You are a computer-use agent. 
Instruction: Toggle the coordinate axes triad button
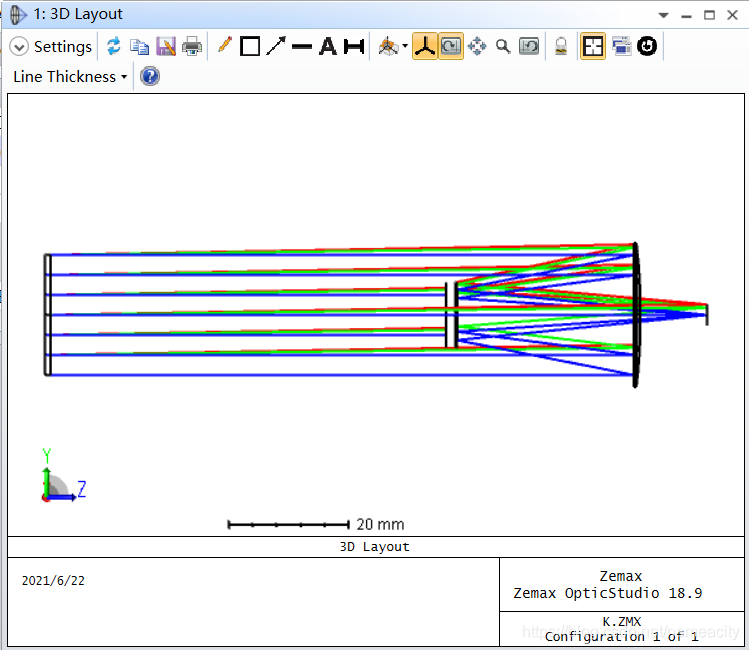click(425, 46)
